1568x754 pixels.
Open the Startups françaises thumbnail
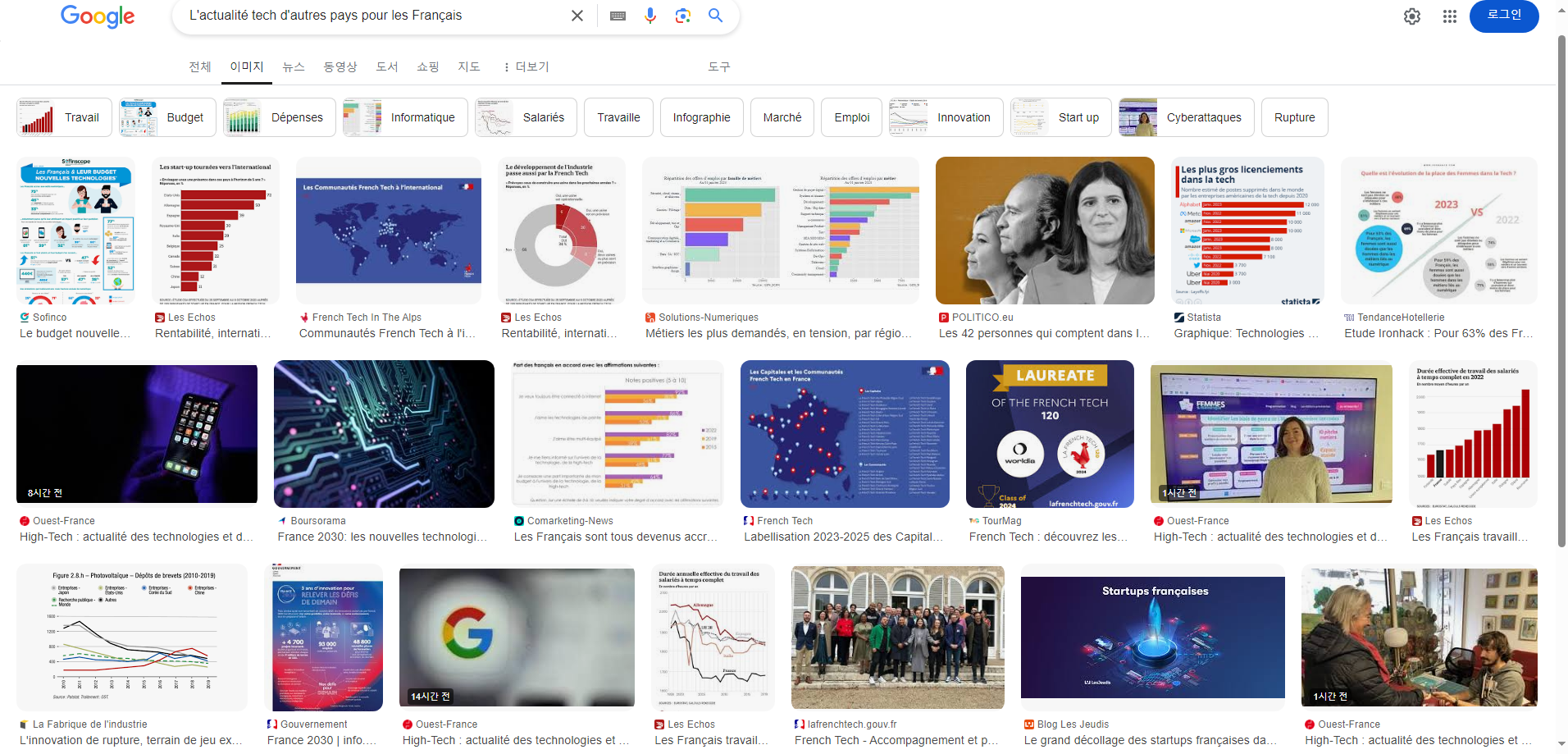[1153, 637]
